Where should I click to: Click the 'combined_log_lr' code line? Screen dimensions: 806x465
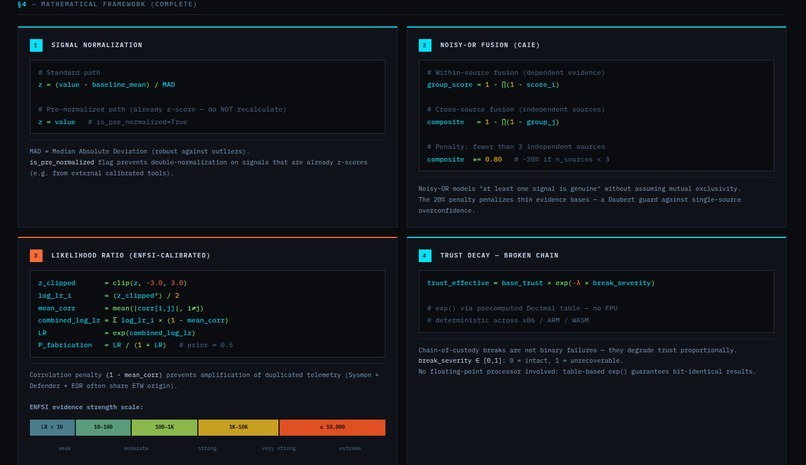[133, 321]
